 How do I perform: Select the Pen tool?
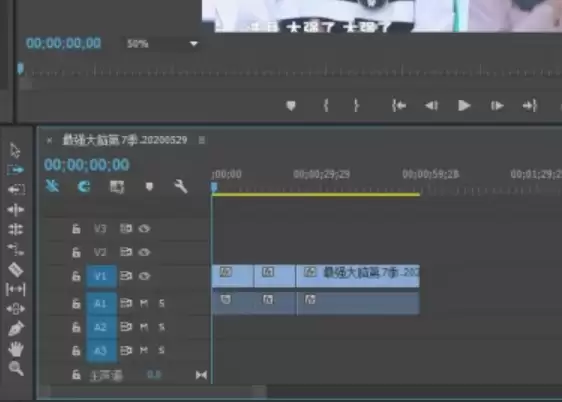[x=16, y=329]
